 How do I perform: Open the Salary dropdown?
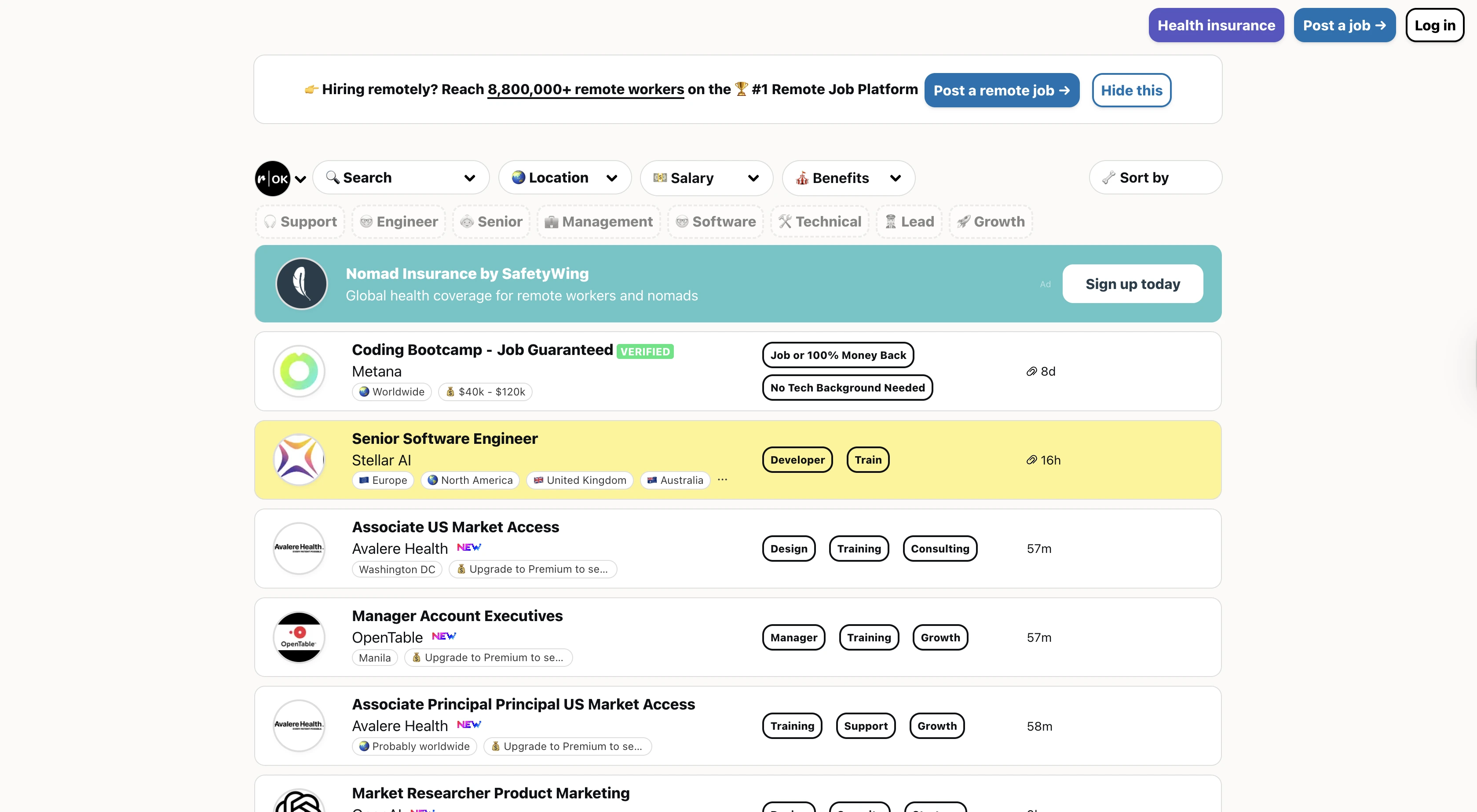pos(706,178)
